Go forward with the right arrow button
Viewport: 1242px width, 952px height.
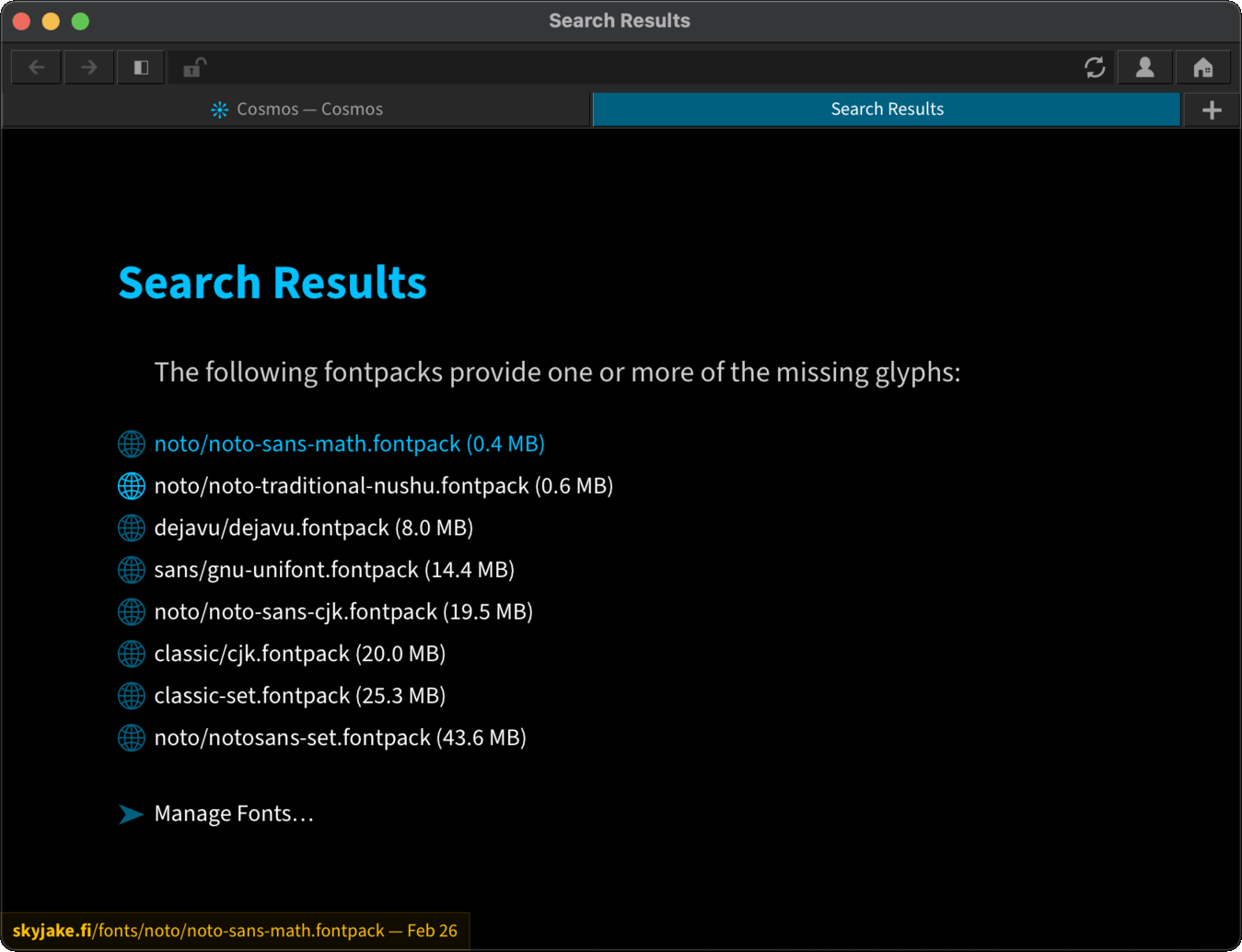point(88,67)
